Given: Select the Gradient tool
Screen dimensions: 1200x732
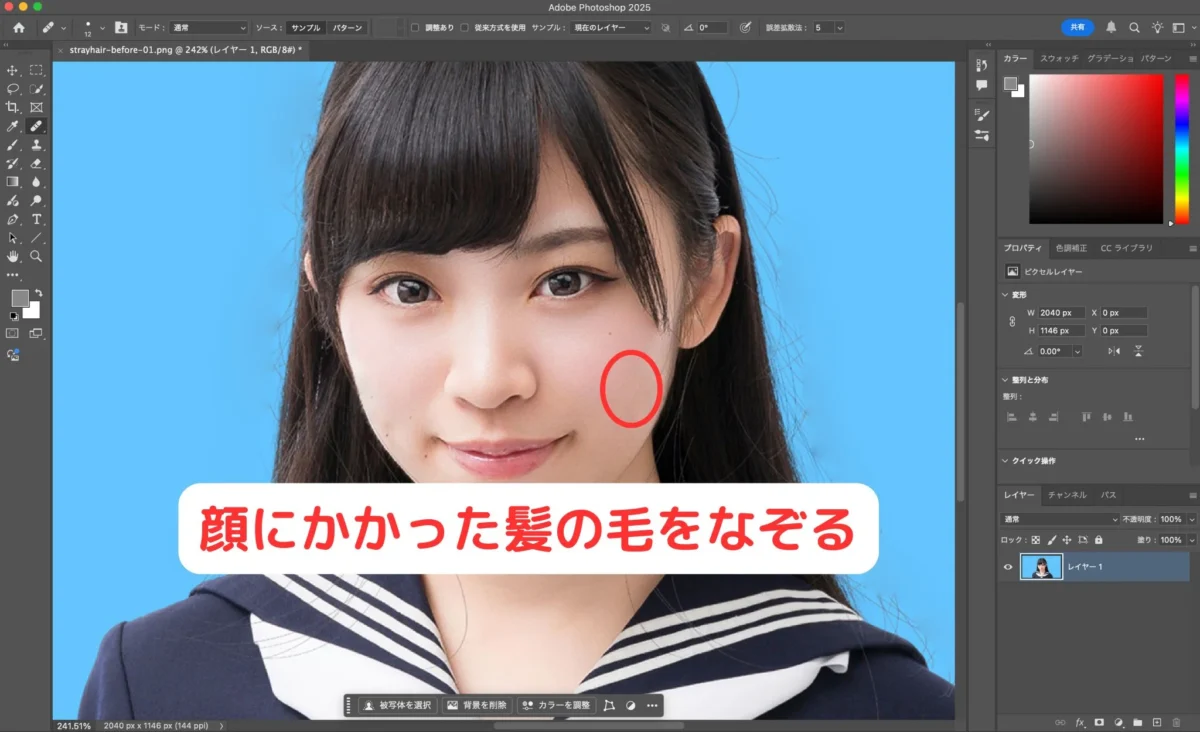Looking at the screenshot, I should [13, 182].
